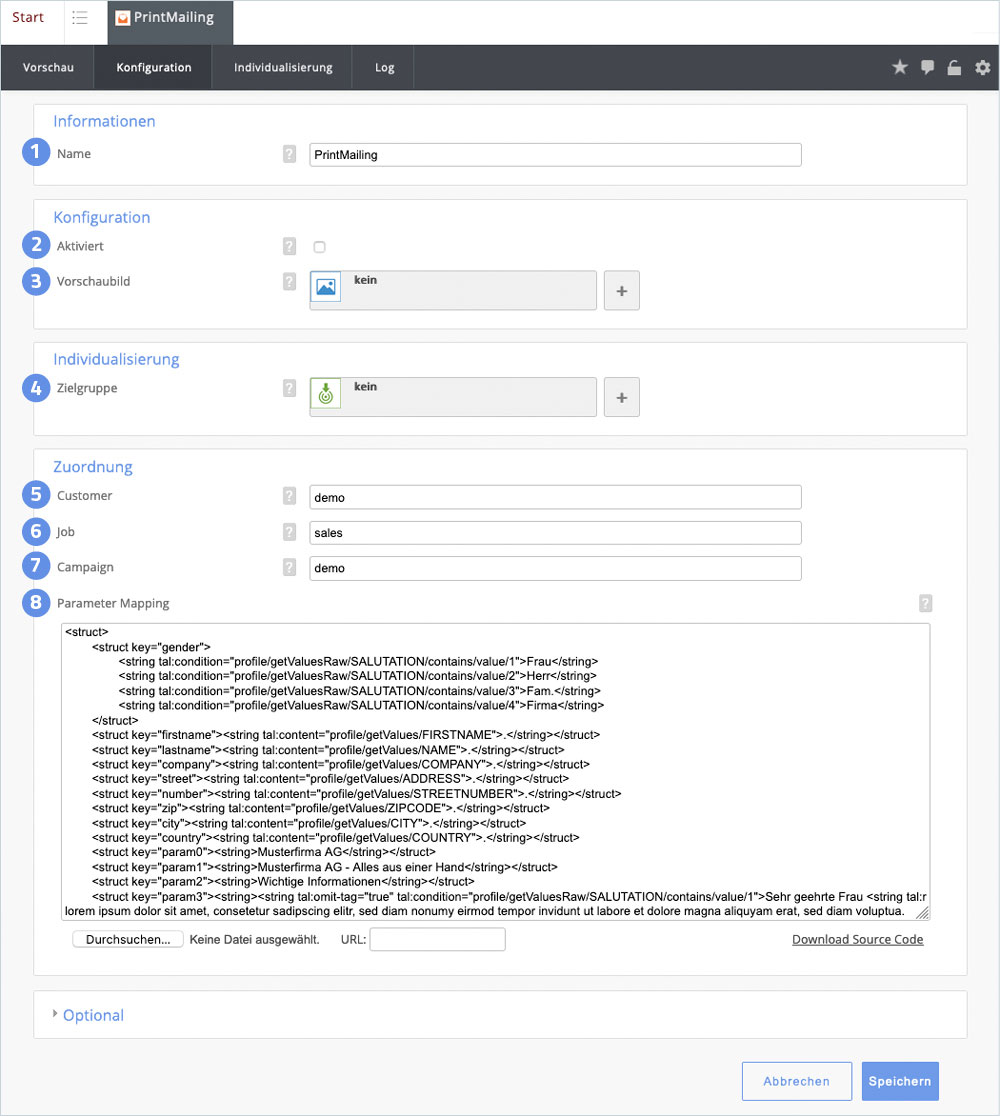The width and height of the screenshot is (1000, 1116).
Task: Switch to the Vorschau tab
Action: tap(48, 68)
